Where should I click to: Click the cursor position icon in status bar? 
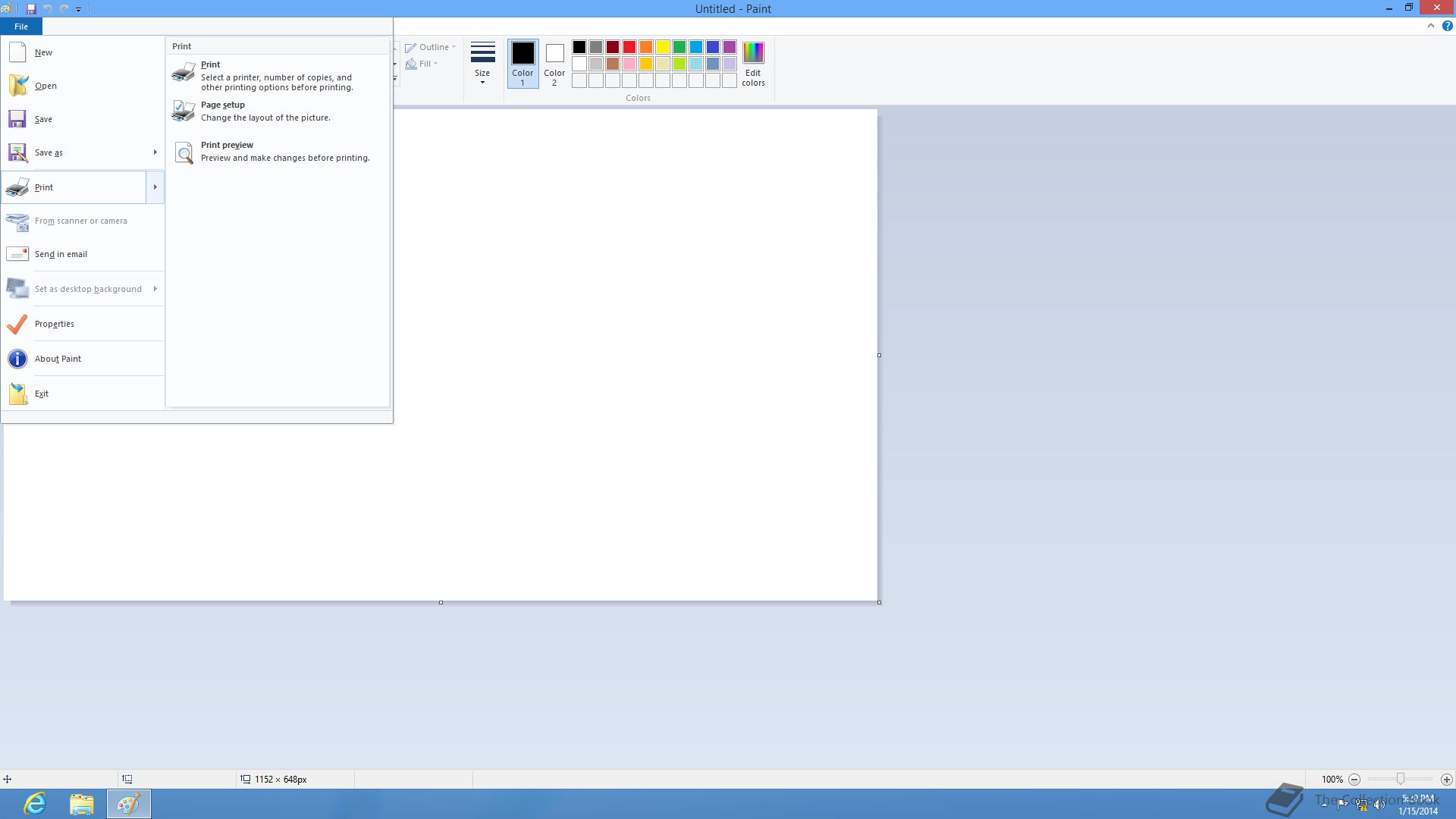click(7, 780)
